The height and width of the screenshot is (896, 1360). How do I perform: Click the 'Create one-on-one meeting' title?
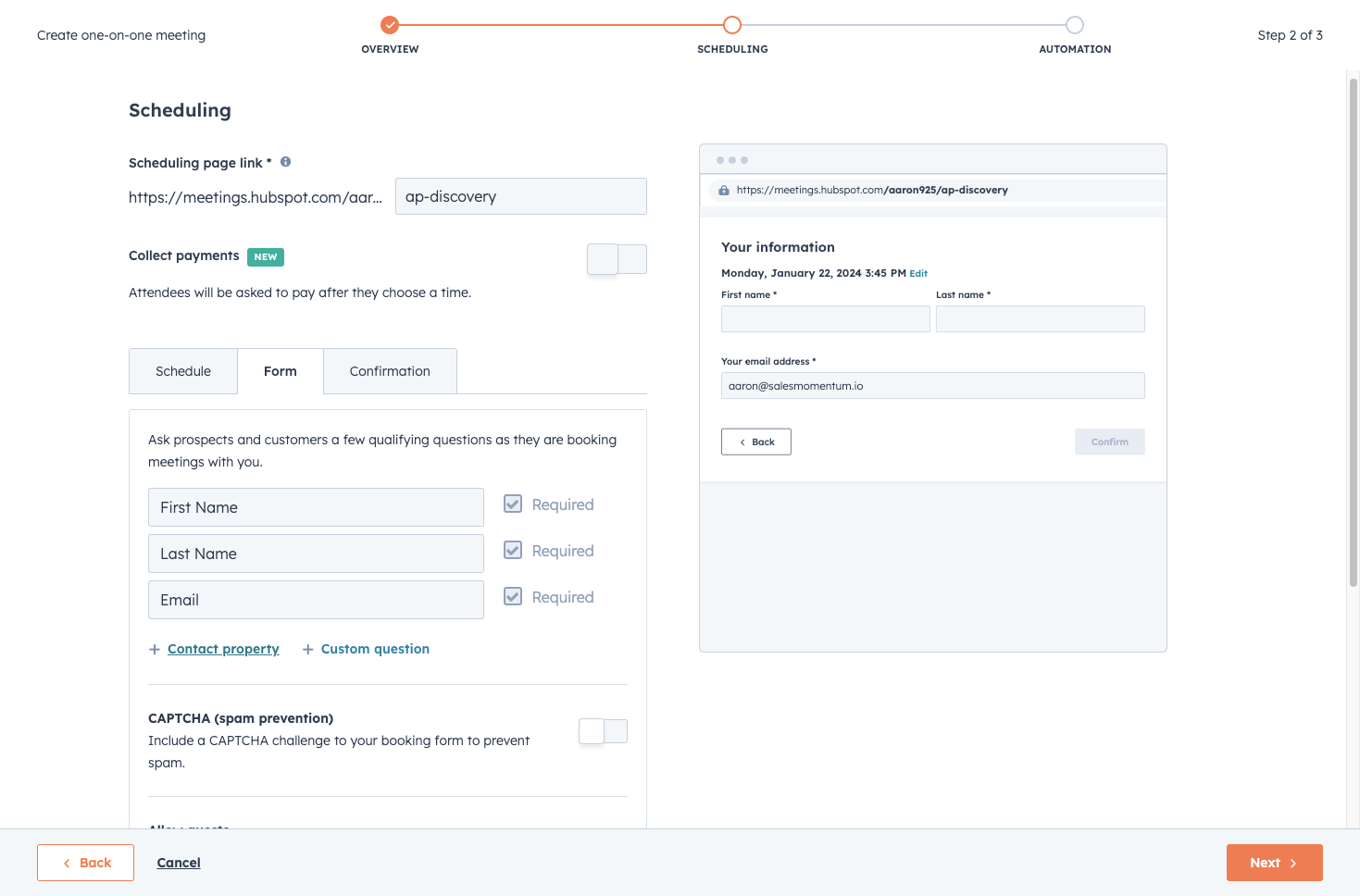[121, 35]
